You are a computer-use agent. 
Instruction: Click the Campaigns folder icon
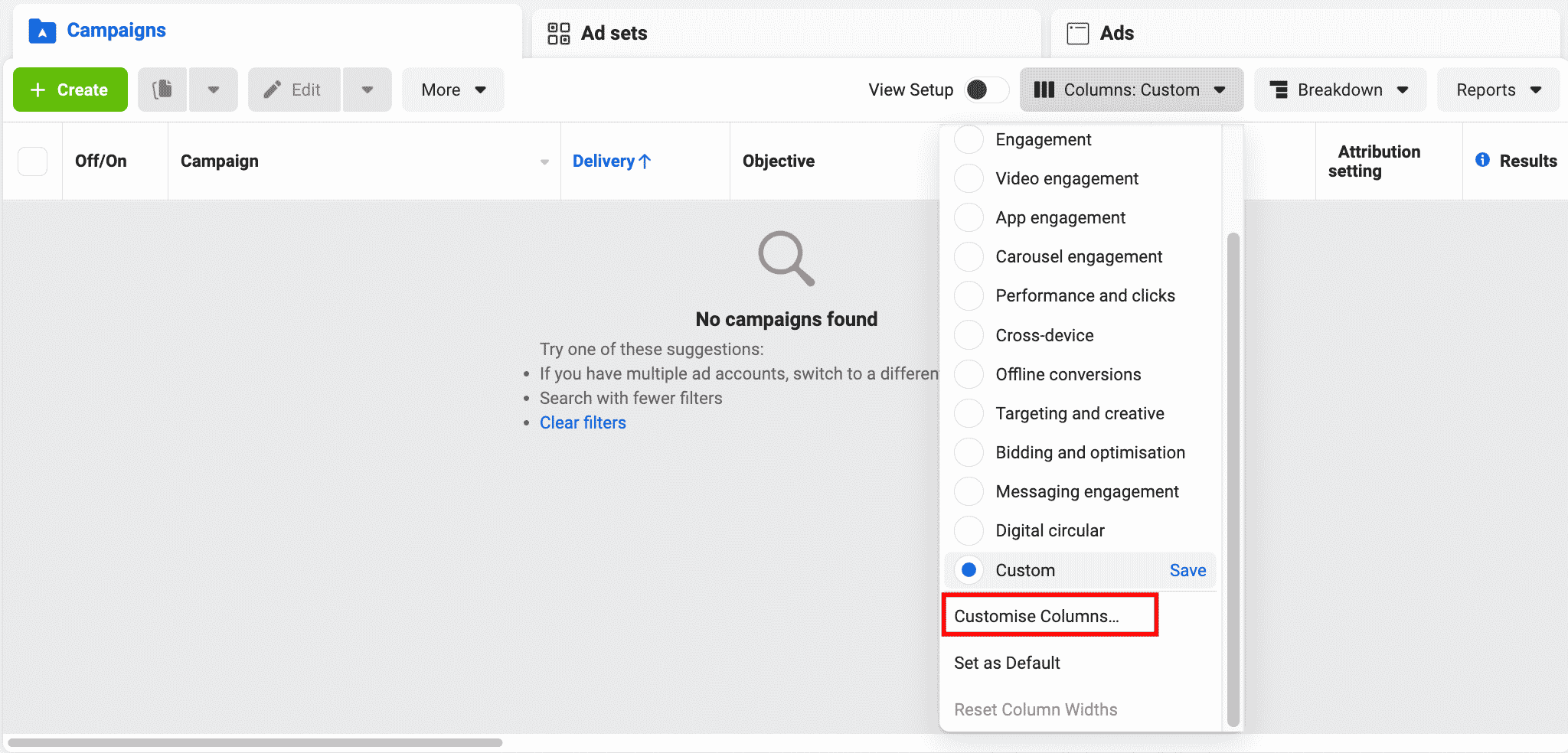42,31
